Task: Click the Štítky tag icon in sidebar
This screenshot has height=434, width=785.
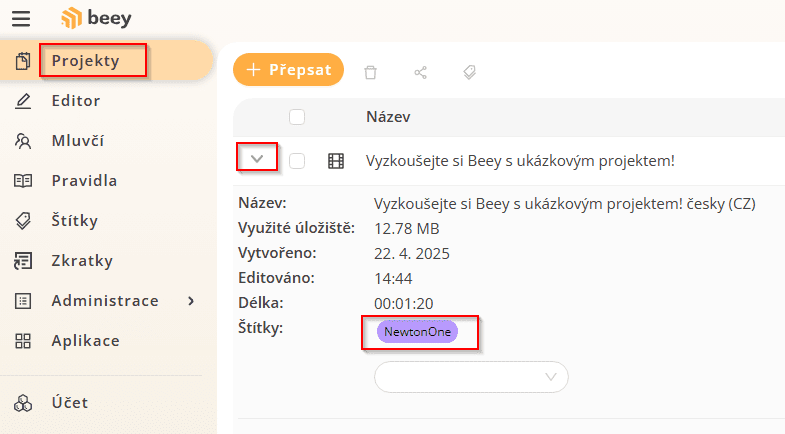Action: coord(23,221)
